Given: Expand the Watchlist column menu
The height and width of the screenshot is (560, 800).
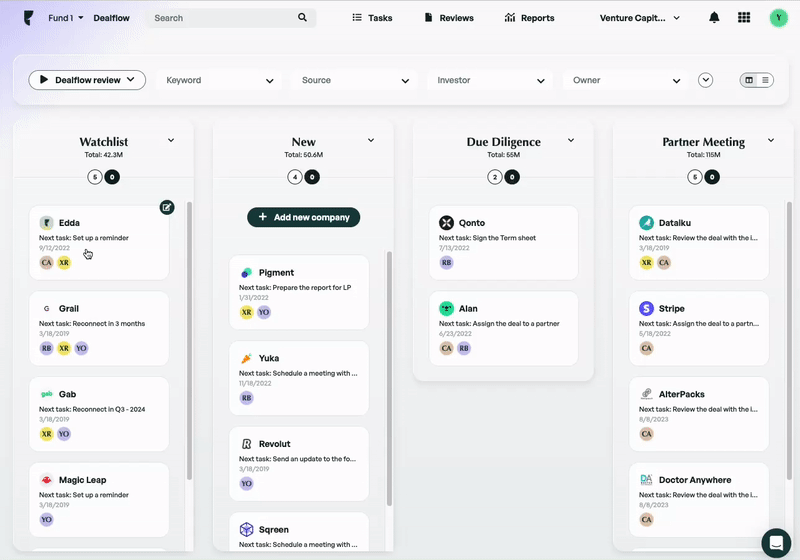Looking at the screenshot, I should point(171,141).
